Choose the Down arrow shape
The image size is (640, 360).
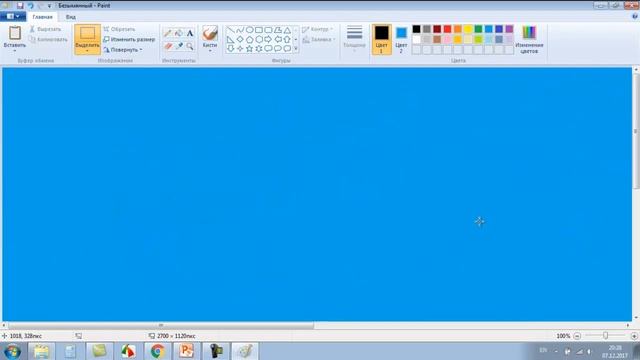231,49
